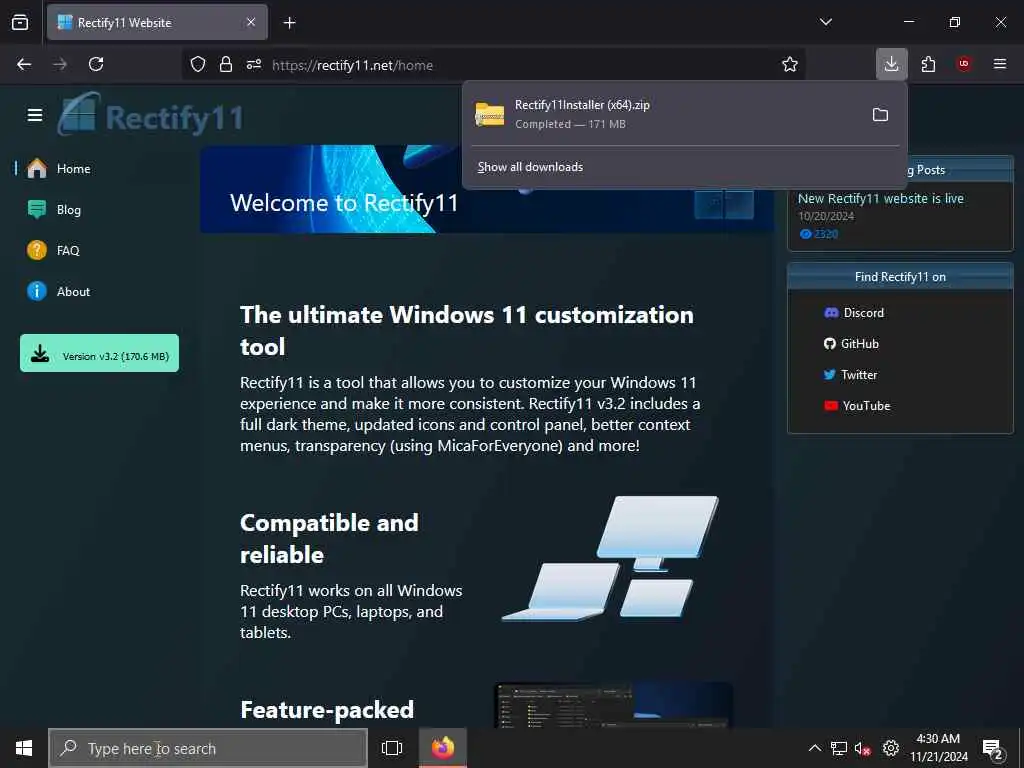The height and width of the screenshot is (768, 1024).
Task: Open Firefox application menu
Action: pos(999,64)
